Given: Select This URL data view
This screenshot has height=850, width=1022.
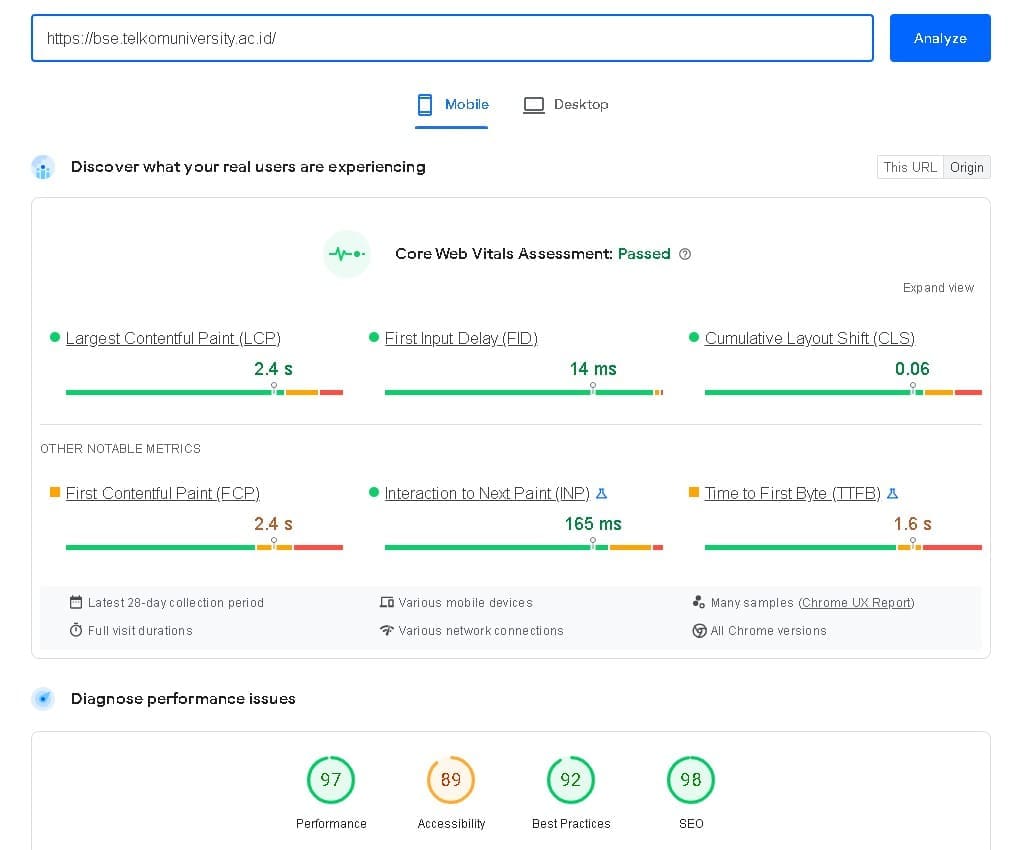Looking at the screenshot, I should point(910,168).
